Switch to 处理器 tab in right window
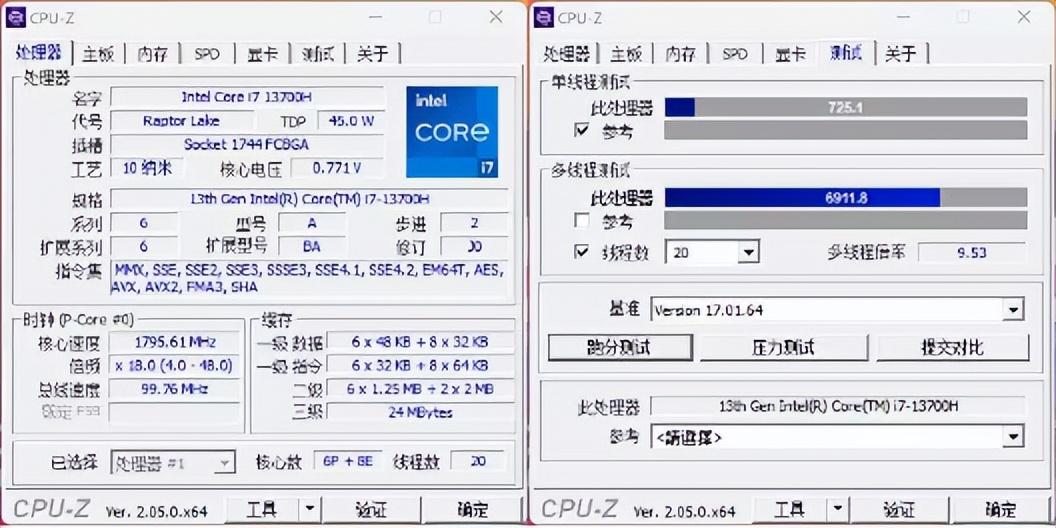The height and width of the screenshot is (528, 1056). pyautogui.click(x=566, y=54)
